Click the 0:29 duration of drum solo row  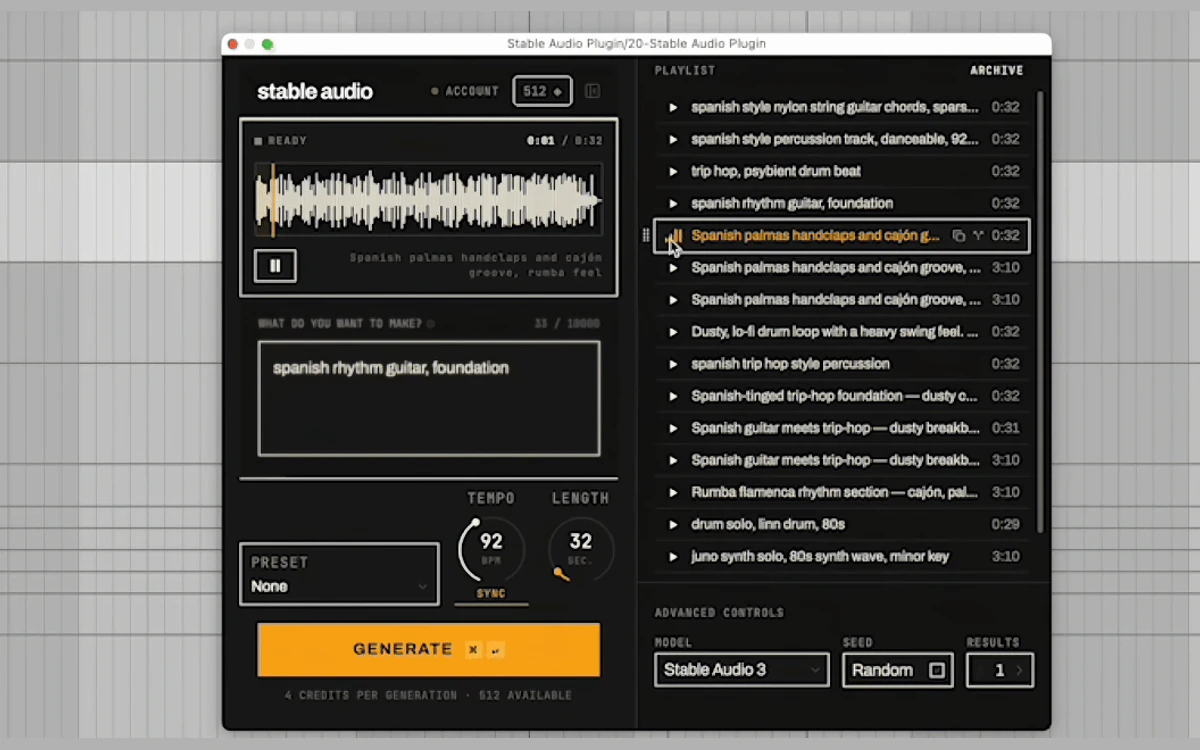click(x=1005, y=524)
